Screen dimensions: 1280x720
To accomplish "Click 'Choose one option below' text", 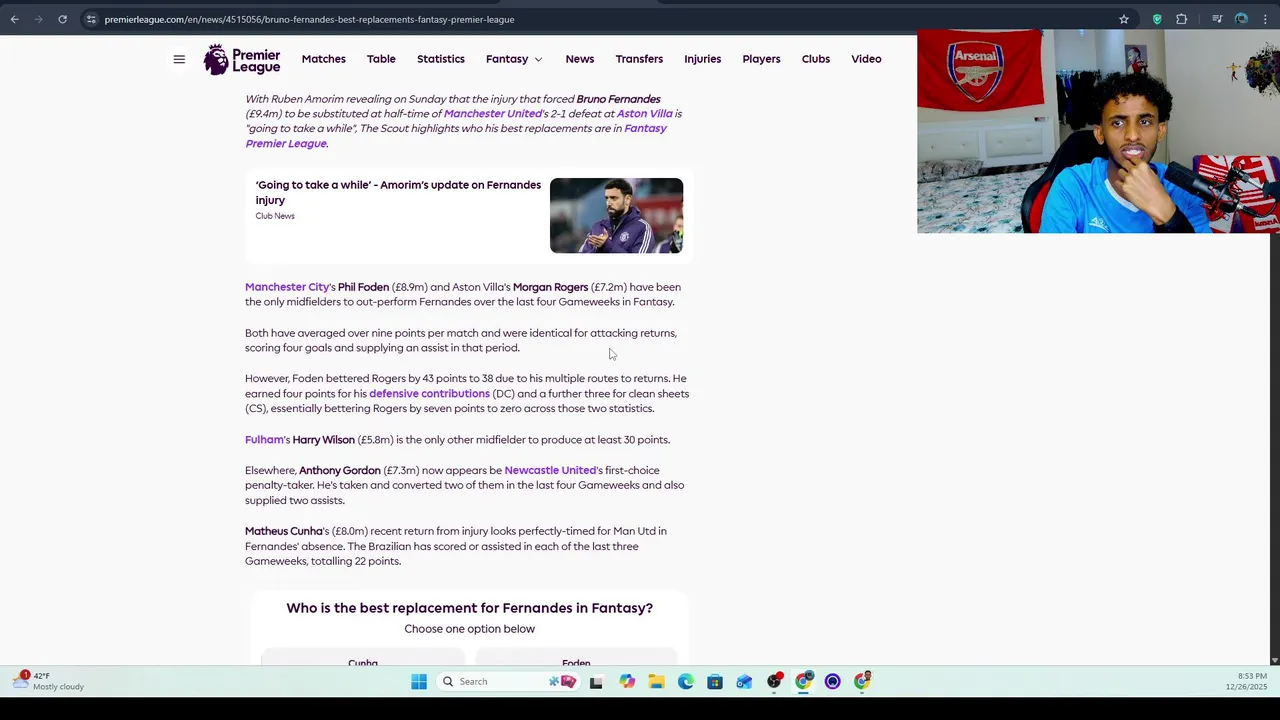I will [x=469, y=629].
